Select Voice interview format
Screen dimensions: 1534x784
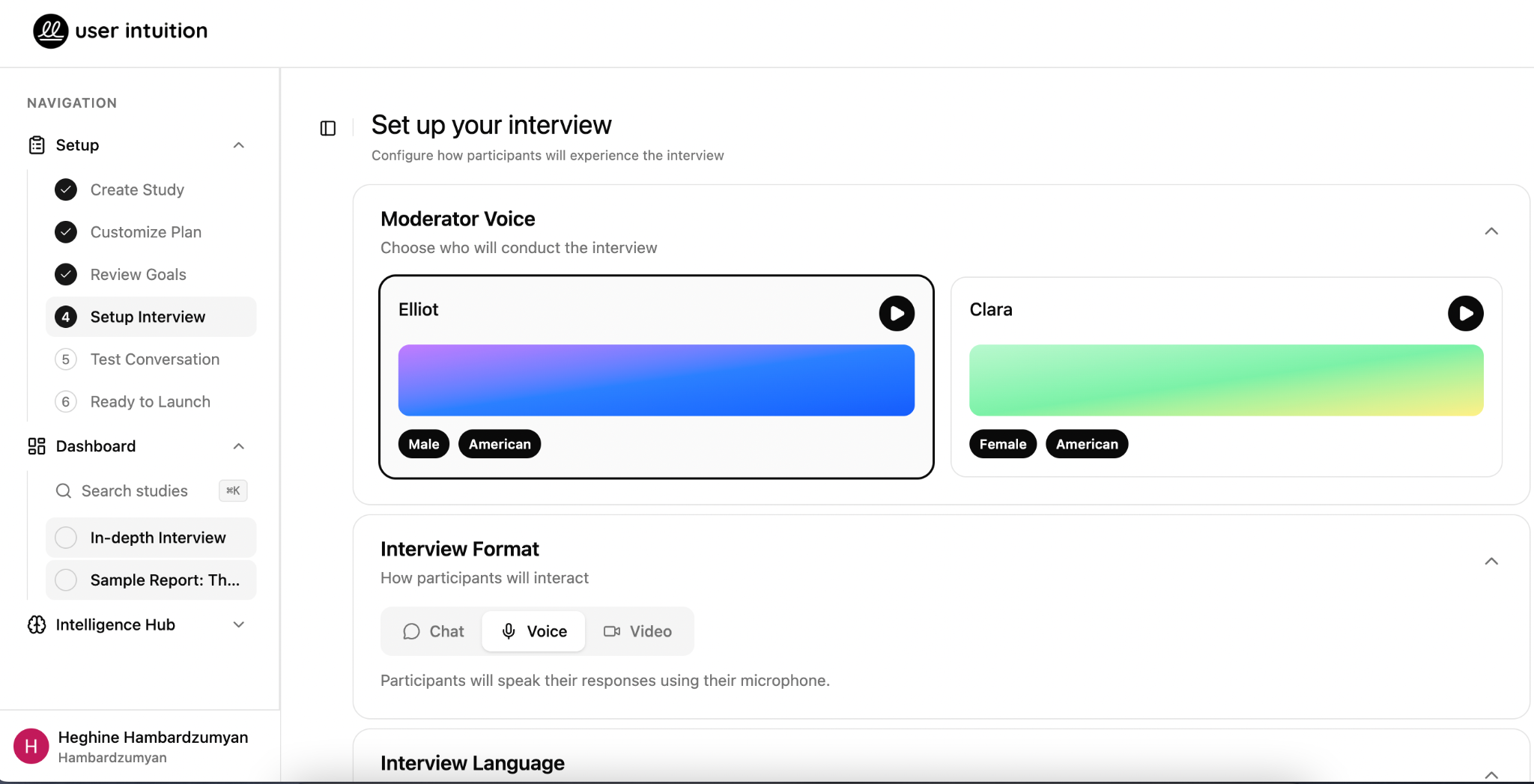pos(533,631)
